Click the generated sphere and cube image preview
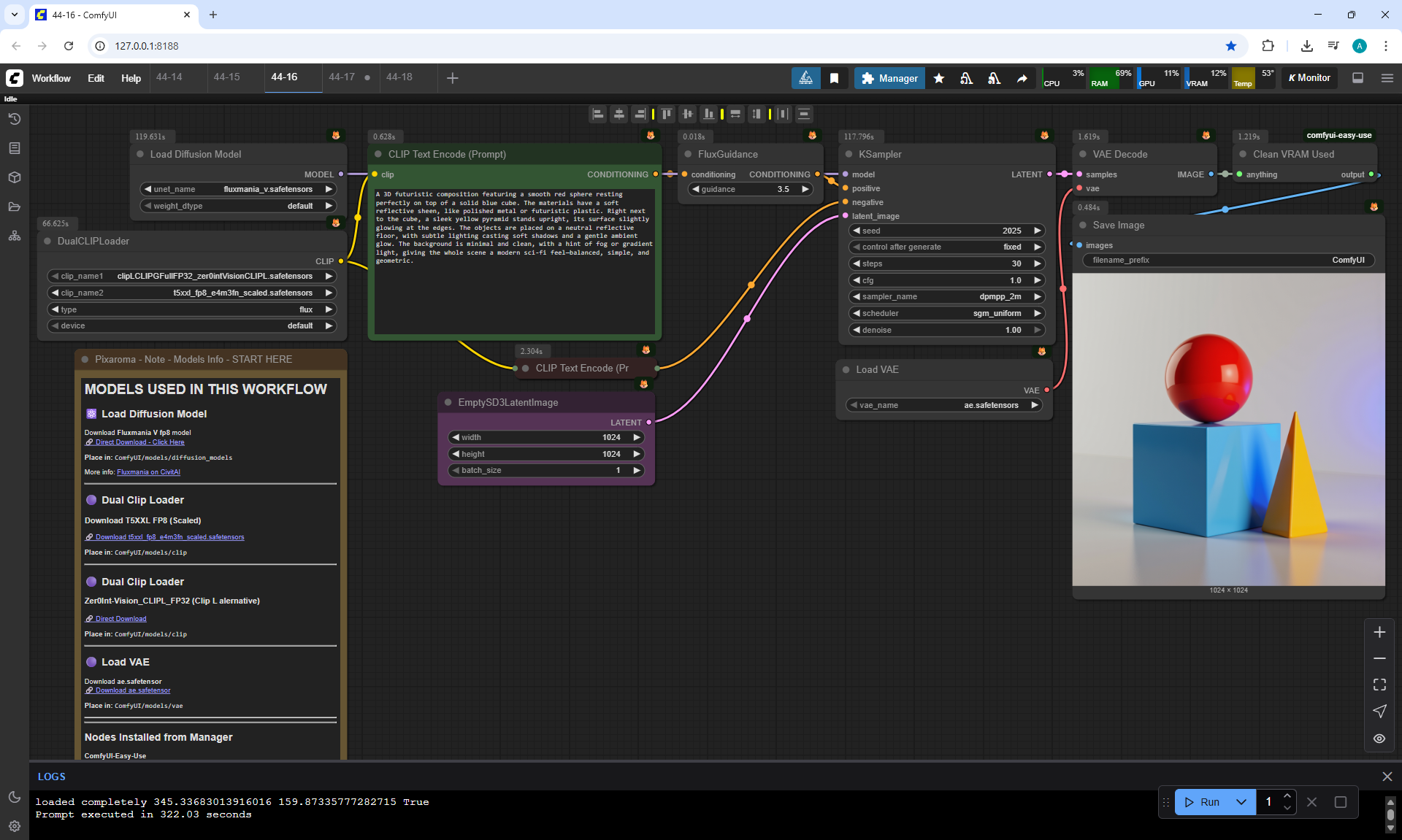The width and height of the screenshot is (1402, 840). tap(1228, 429)
